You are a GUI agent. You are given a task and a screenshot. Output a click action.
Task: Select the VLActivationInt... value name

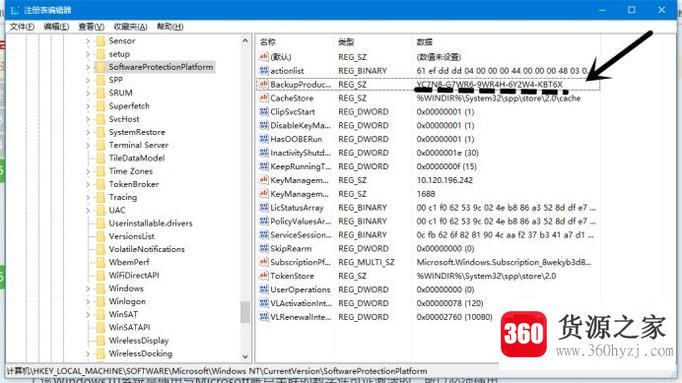click(301, 303)
